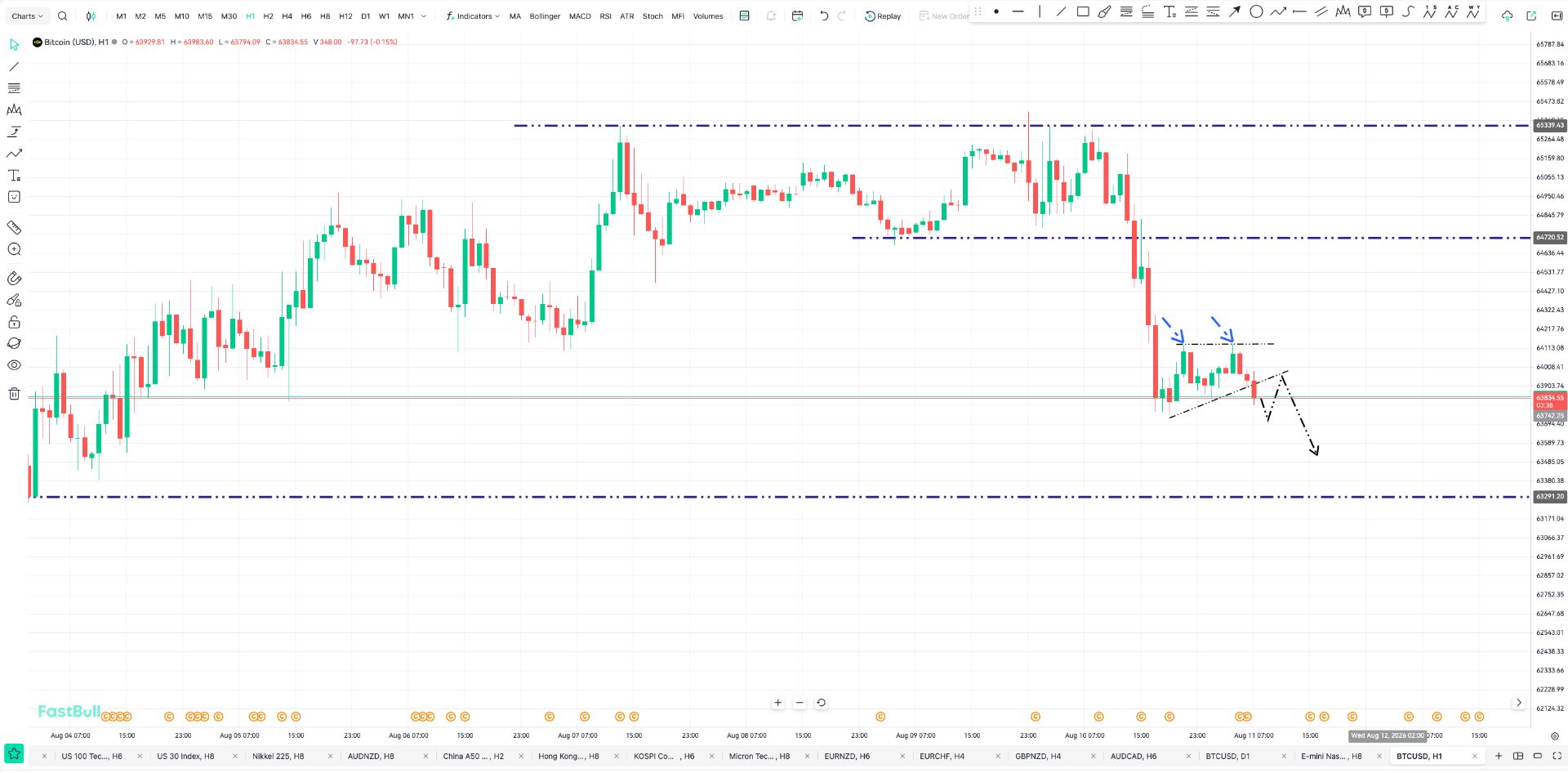The width and height of the screenshot is (1568, 773).
Task: Toggle lock all drawings
Action: [14, 322]
